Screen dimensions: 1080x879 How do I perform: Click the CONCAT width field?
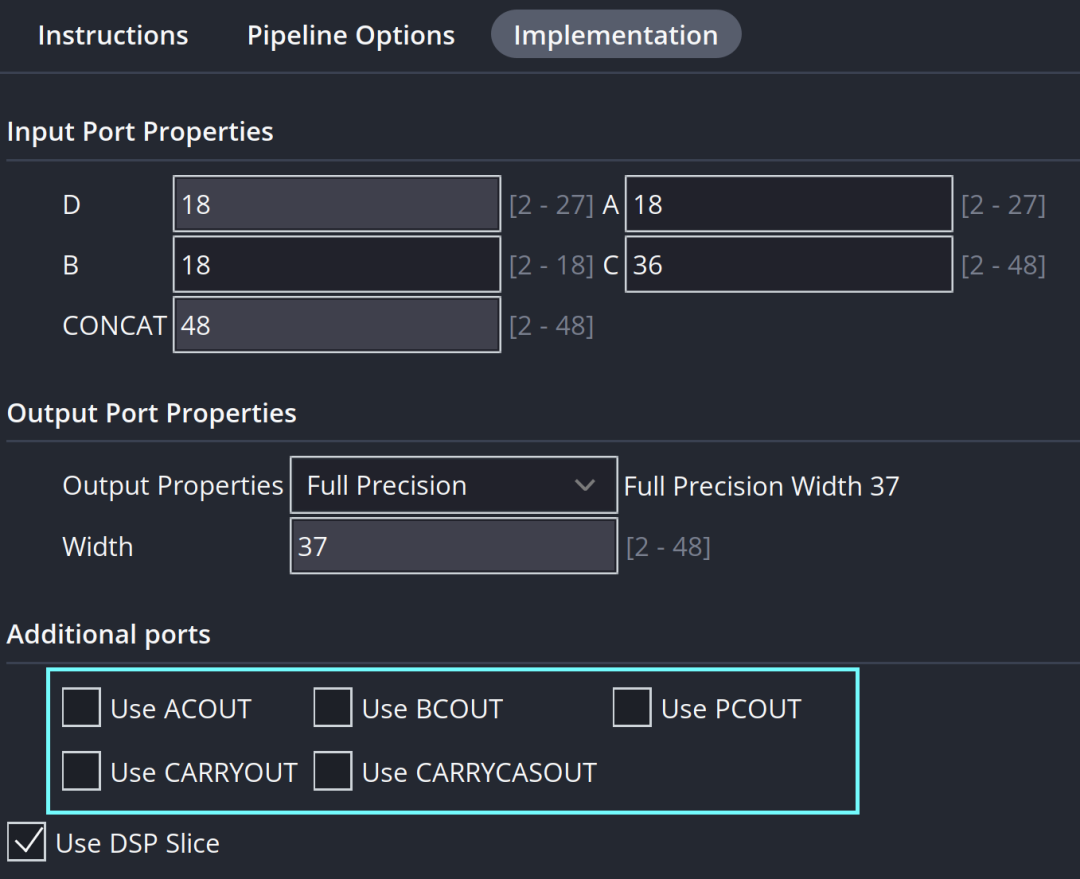(x=336, y=325)
